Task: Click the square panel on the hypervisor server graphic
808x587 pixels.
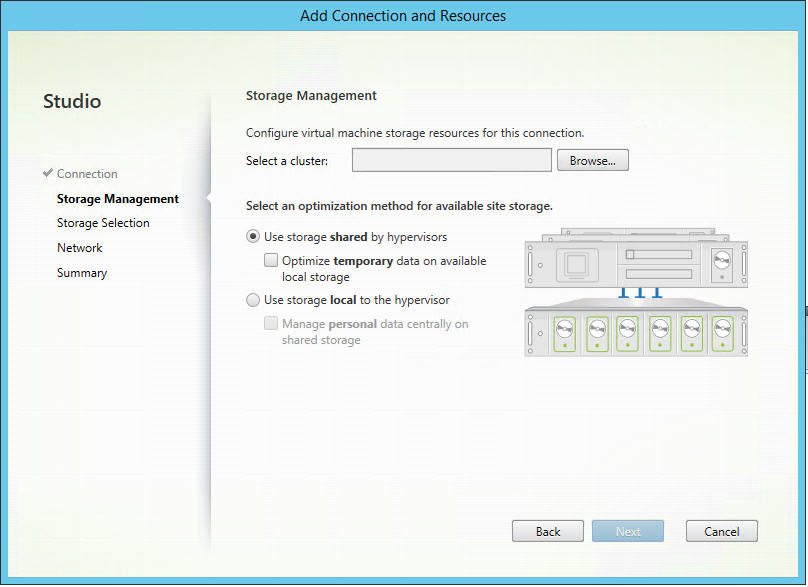Action: tap(576, 265)
